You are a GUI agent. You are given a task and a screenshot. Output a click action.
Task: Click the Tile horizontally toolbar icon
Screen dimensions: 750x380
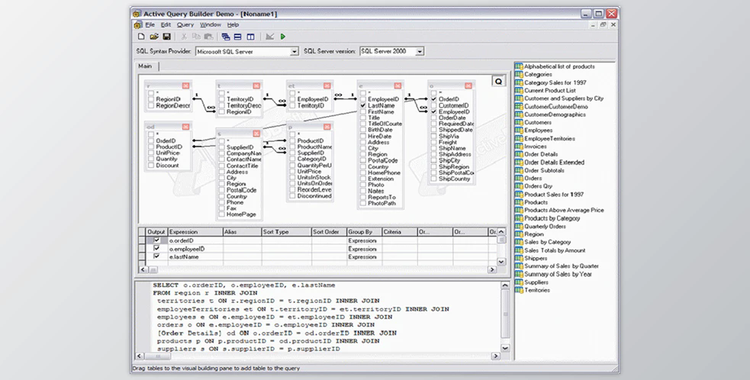238,36
